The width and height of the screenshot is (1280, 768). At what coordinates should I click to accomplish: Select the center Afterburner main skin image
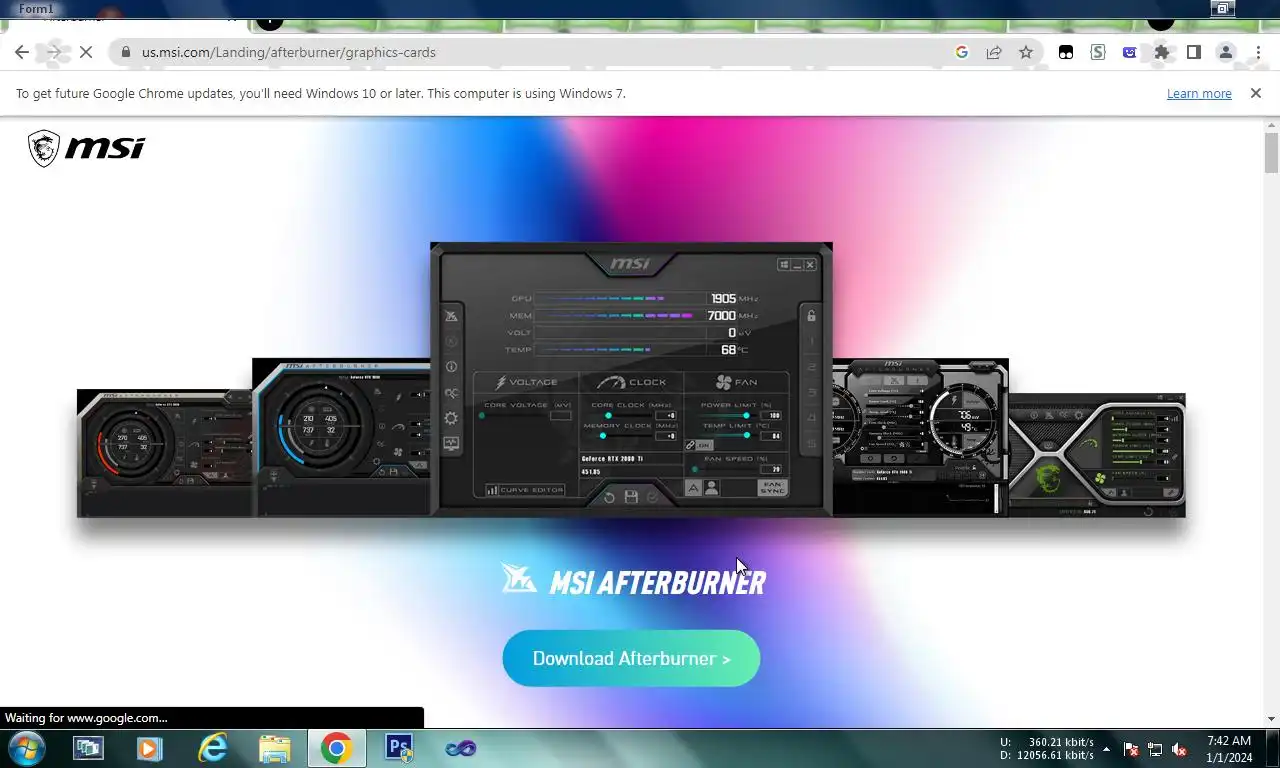pos(631,379)
